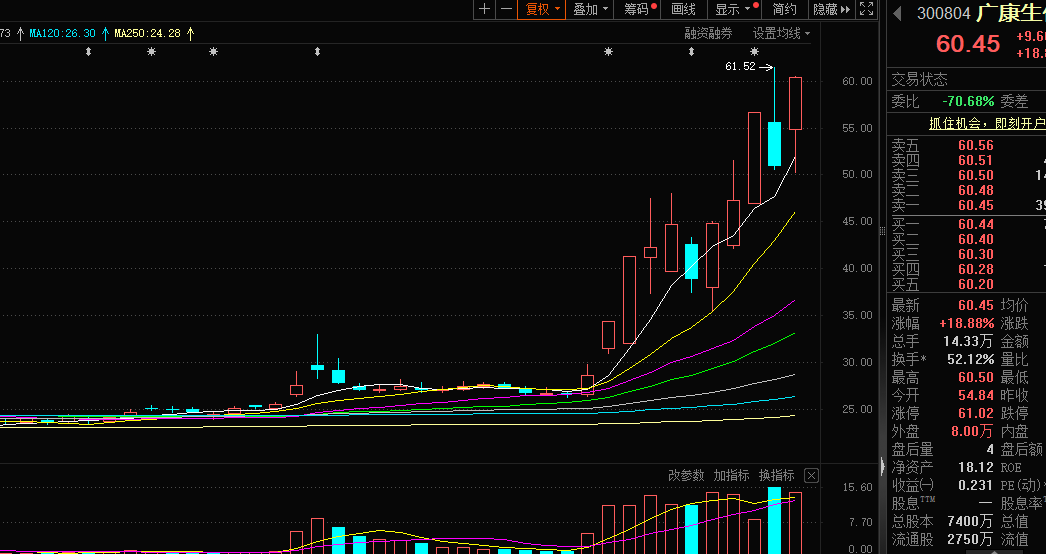
Task: Click the 涨停 limit-up price 61.02
Action: [976, 414]
